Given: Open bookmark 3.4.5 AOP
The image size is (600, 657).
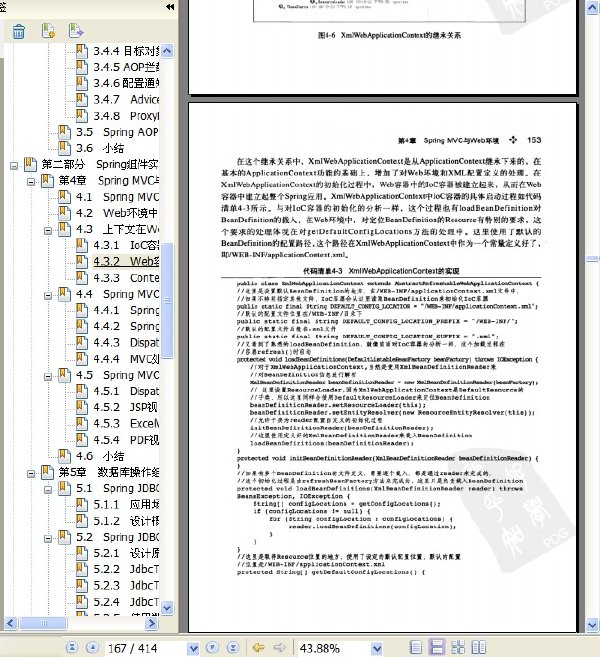Looking at the screenshot, I should [x=126, y=67].
